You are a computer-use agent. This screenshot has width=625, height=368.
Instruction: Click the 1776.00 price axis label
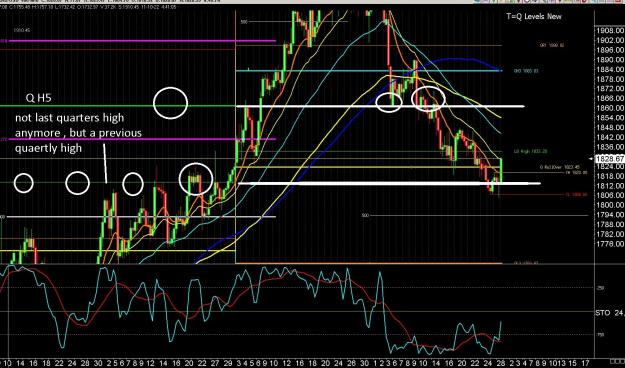click(610, 244)
